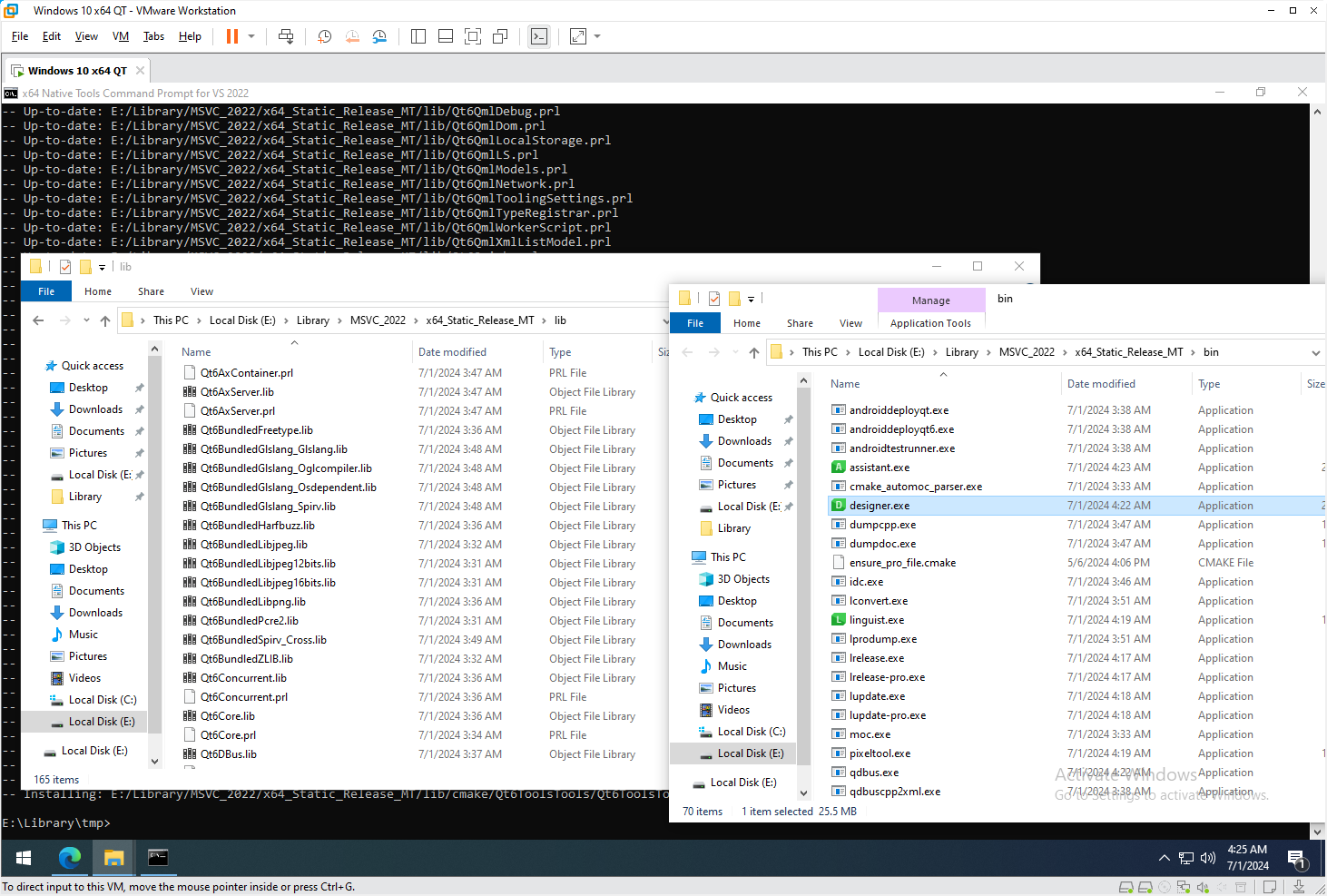Open the VMware console view icon
1327x896 pixels.
(539, 36)
